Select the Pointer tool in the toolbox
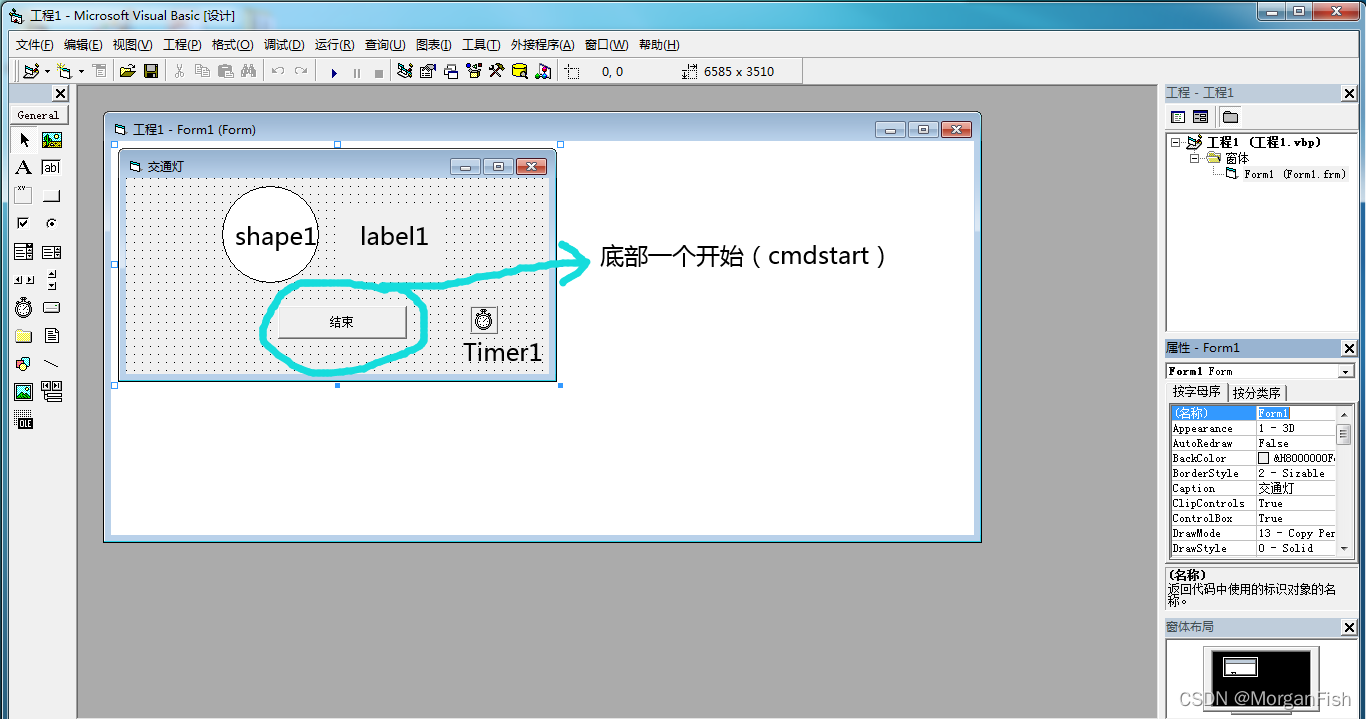 pos(24,139)
